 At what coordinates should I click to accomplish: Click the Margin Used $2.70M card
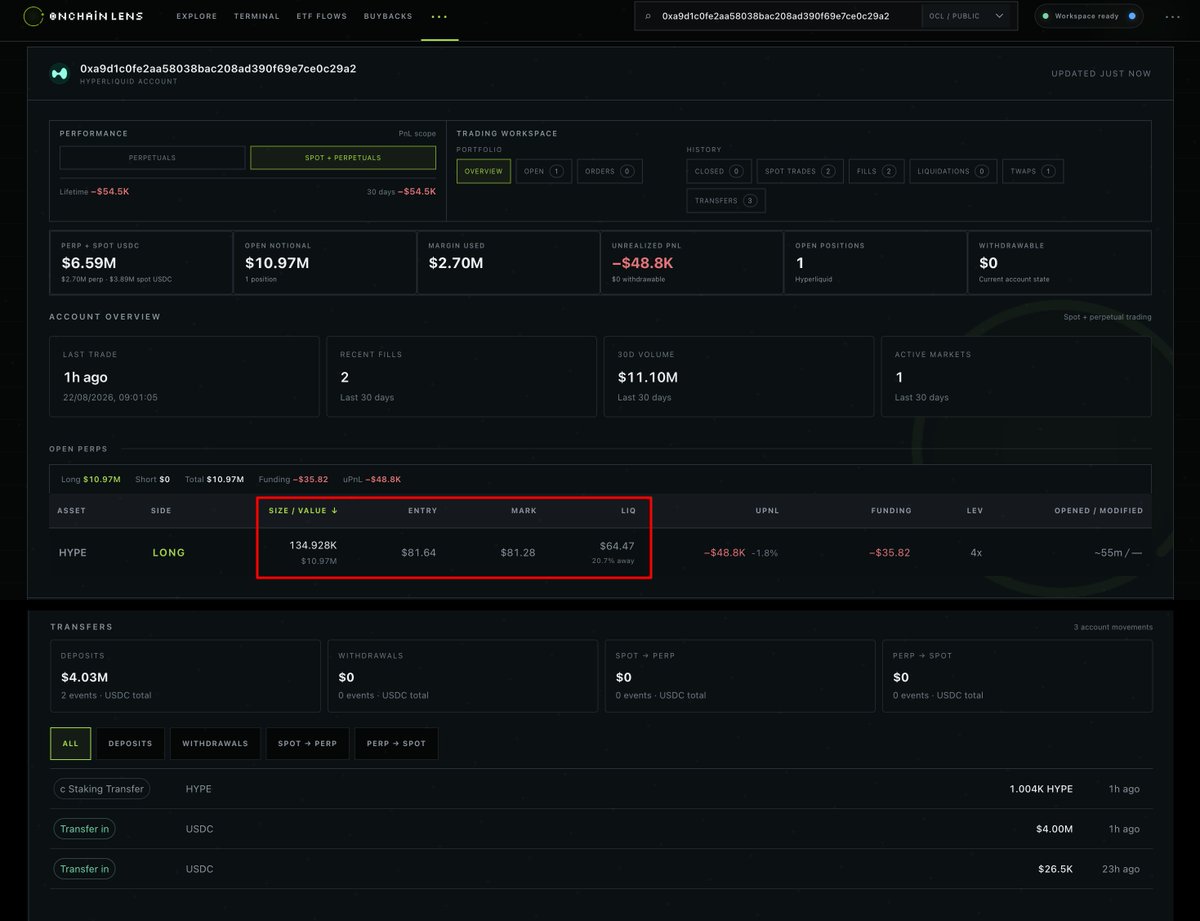tap(507, 262)
